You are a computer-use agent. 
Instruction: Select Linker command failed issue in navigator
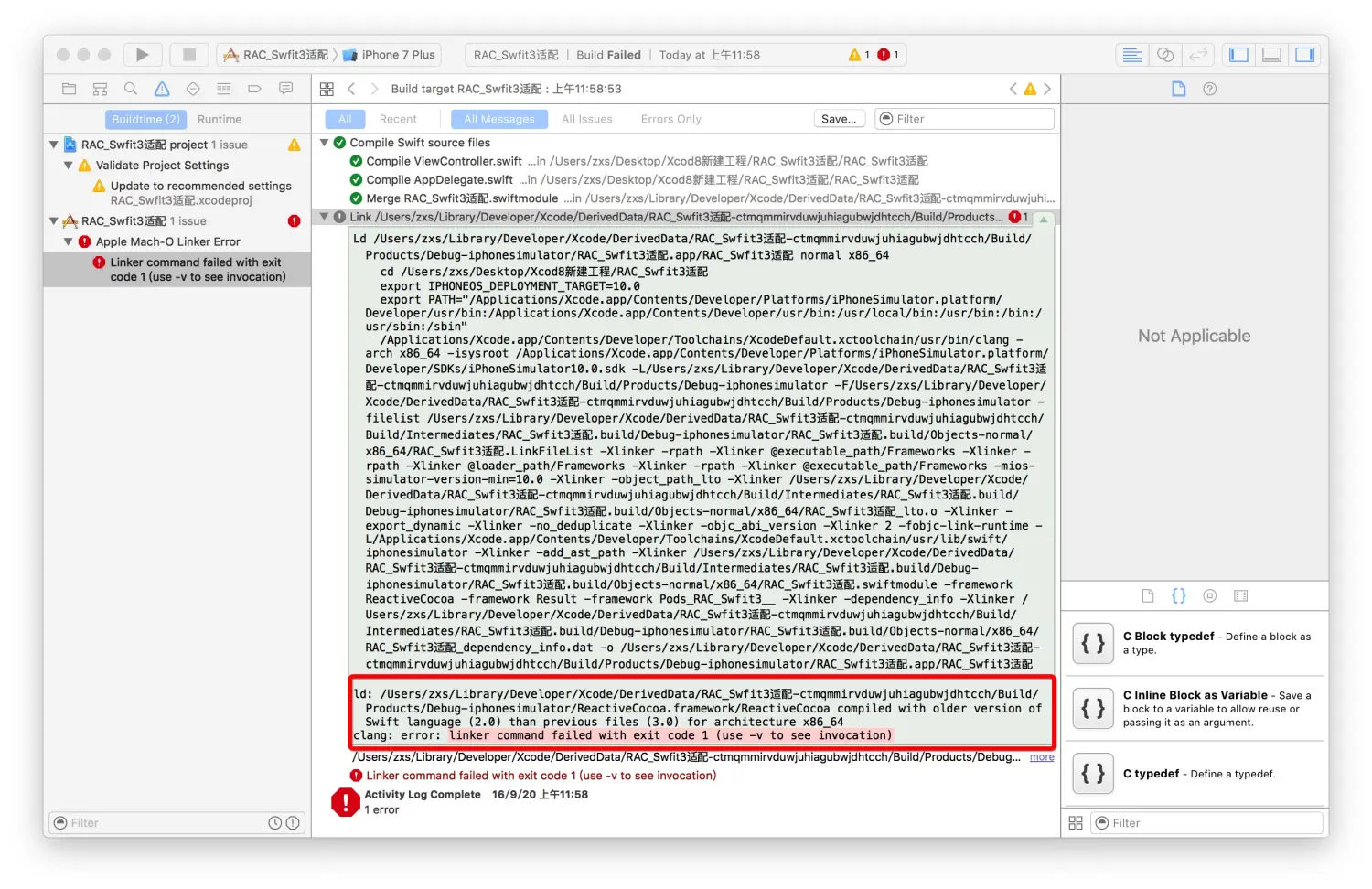pos(177,269)
